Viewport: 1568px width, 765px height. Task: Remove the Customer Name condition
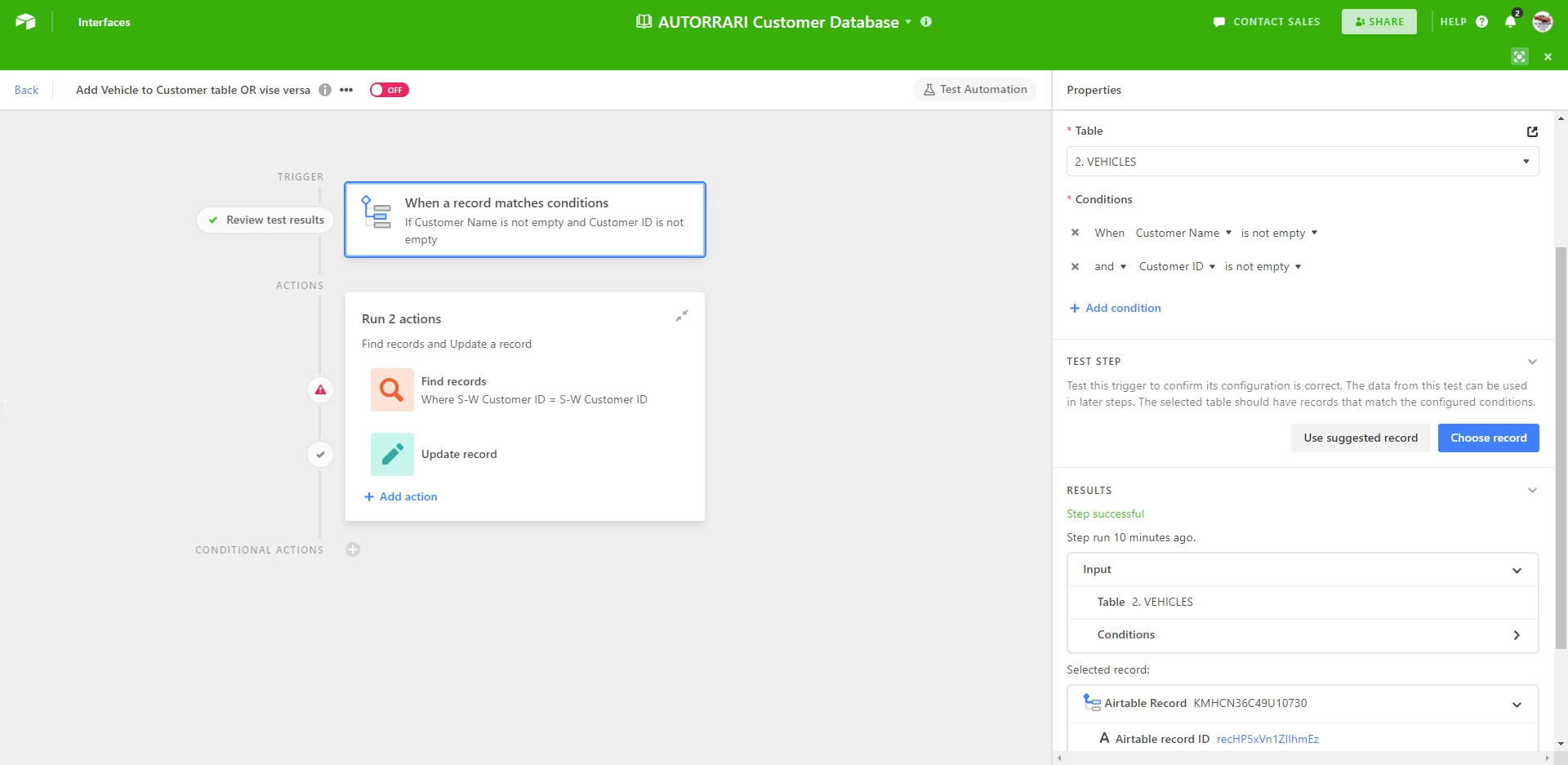(x=1076, y=233)
